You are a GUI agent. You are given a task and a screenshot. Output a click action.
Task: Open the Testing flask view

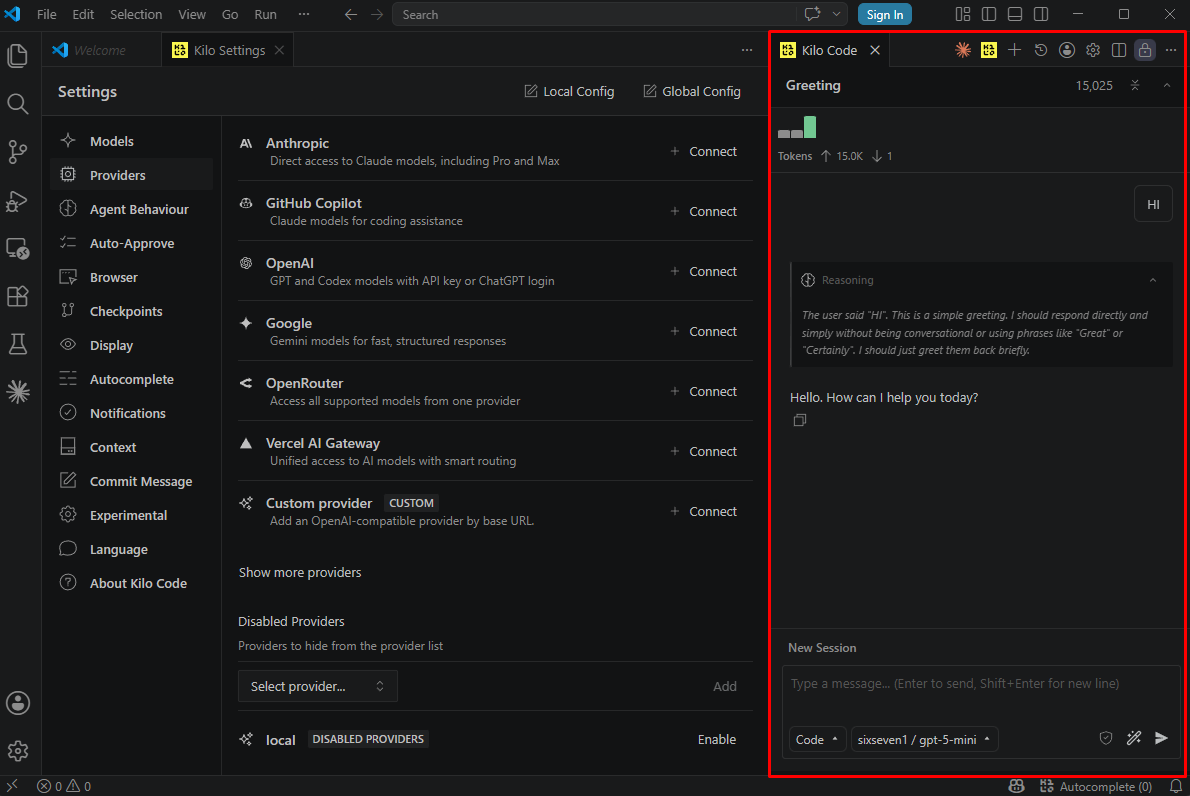pyautogui.click(x=17, y=344)
